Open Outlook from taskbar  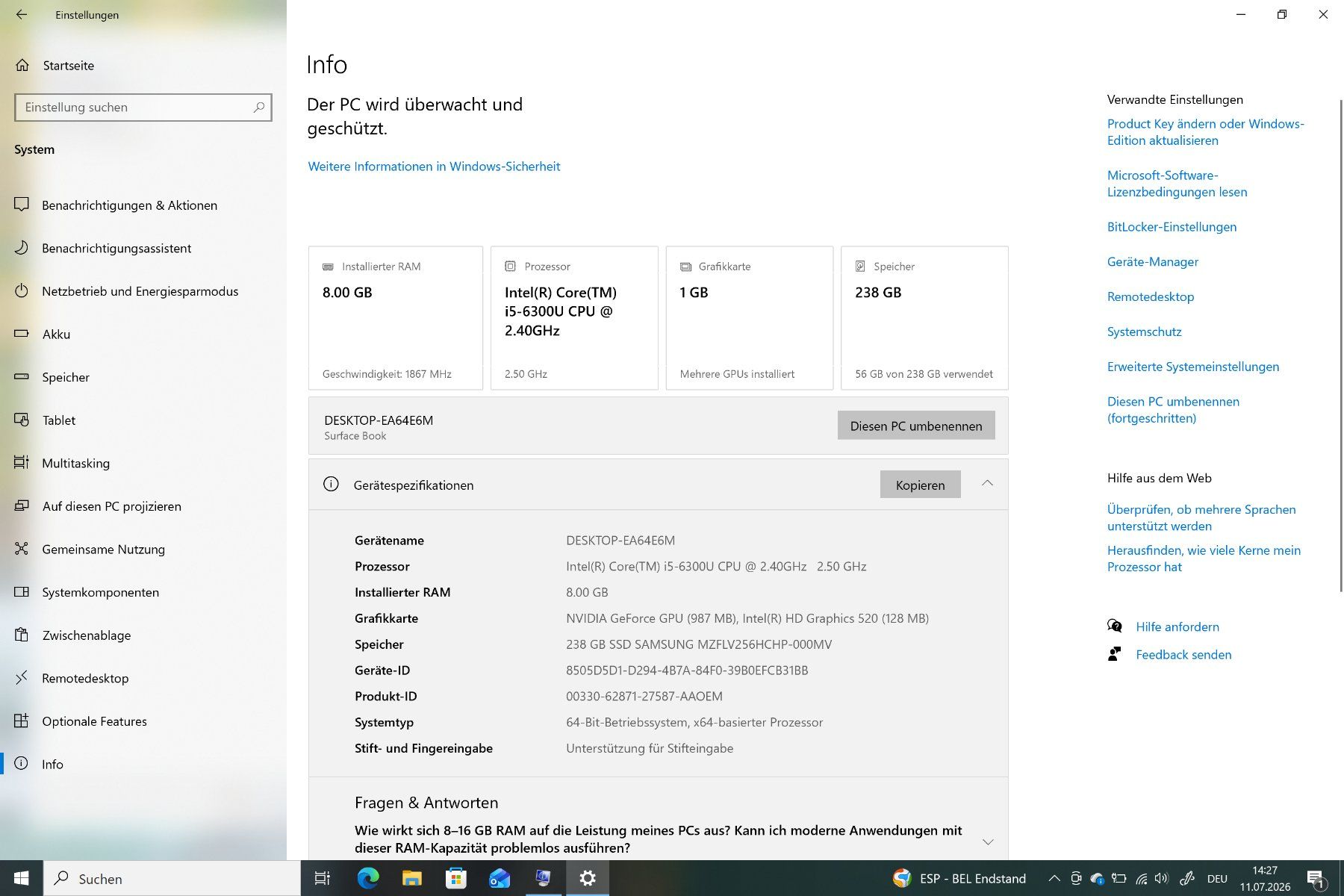500,878
